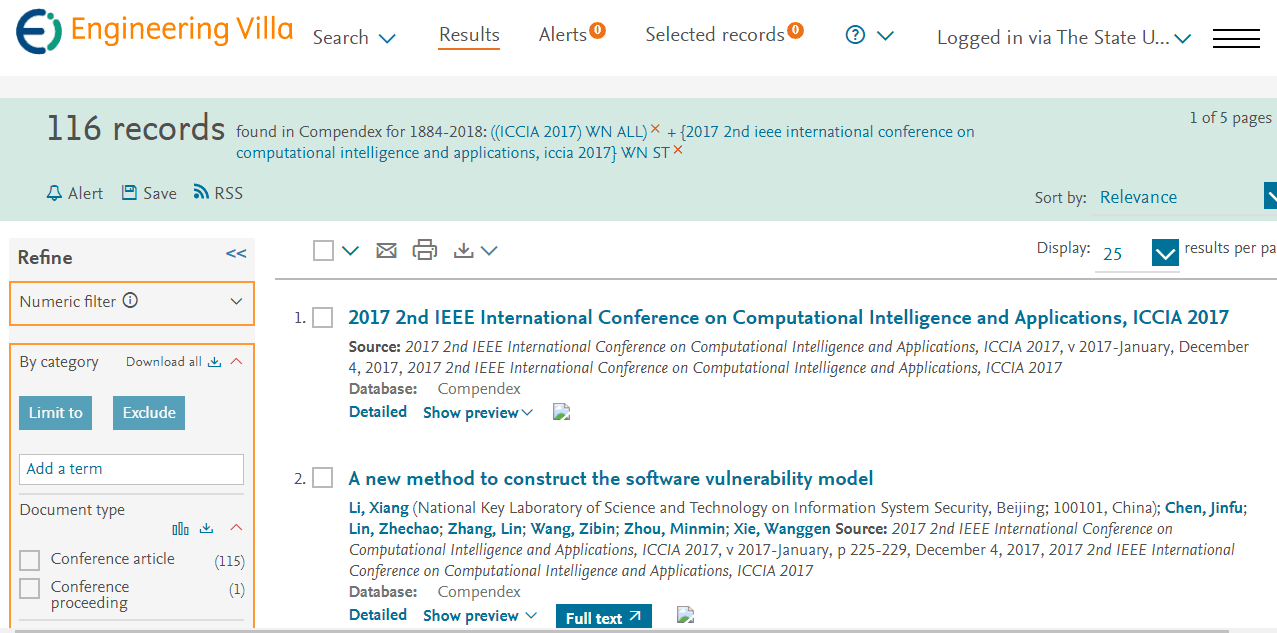Click the Exclude button

click(x=149, y=412)
